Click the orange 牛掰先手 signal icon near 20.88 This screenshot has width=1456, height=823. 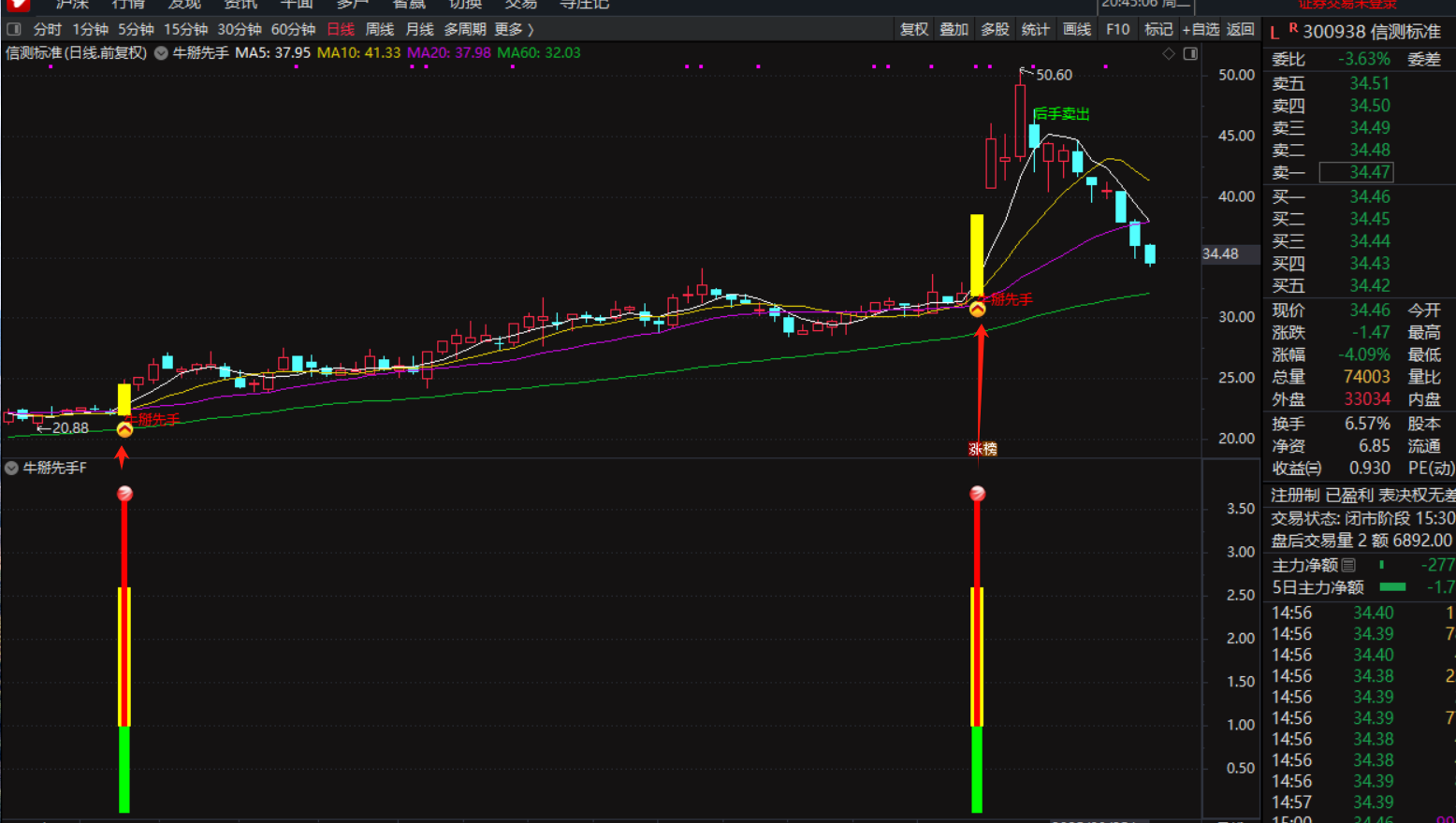point(124,429)
